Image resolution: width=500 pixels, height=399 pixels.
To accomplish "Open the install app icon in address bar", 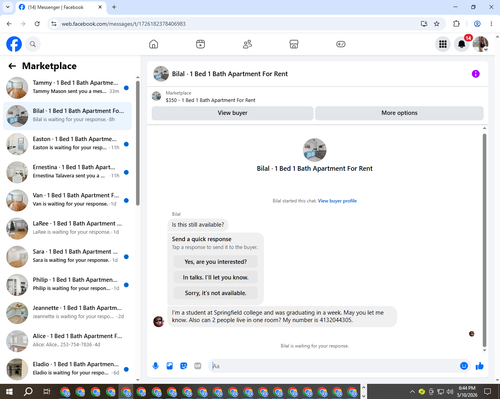I will point(424,24).
